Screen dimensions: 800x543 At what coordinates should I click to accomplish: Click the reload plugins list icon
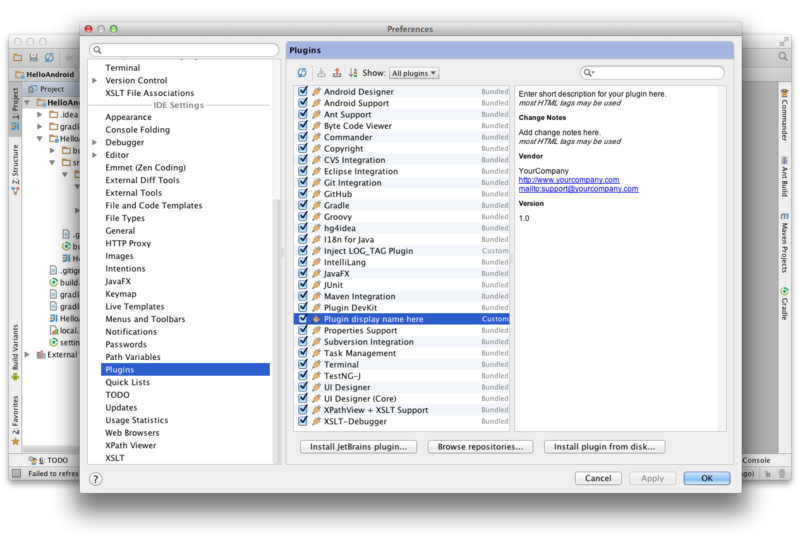coord(302,73)
